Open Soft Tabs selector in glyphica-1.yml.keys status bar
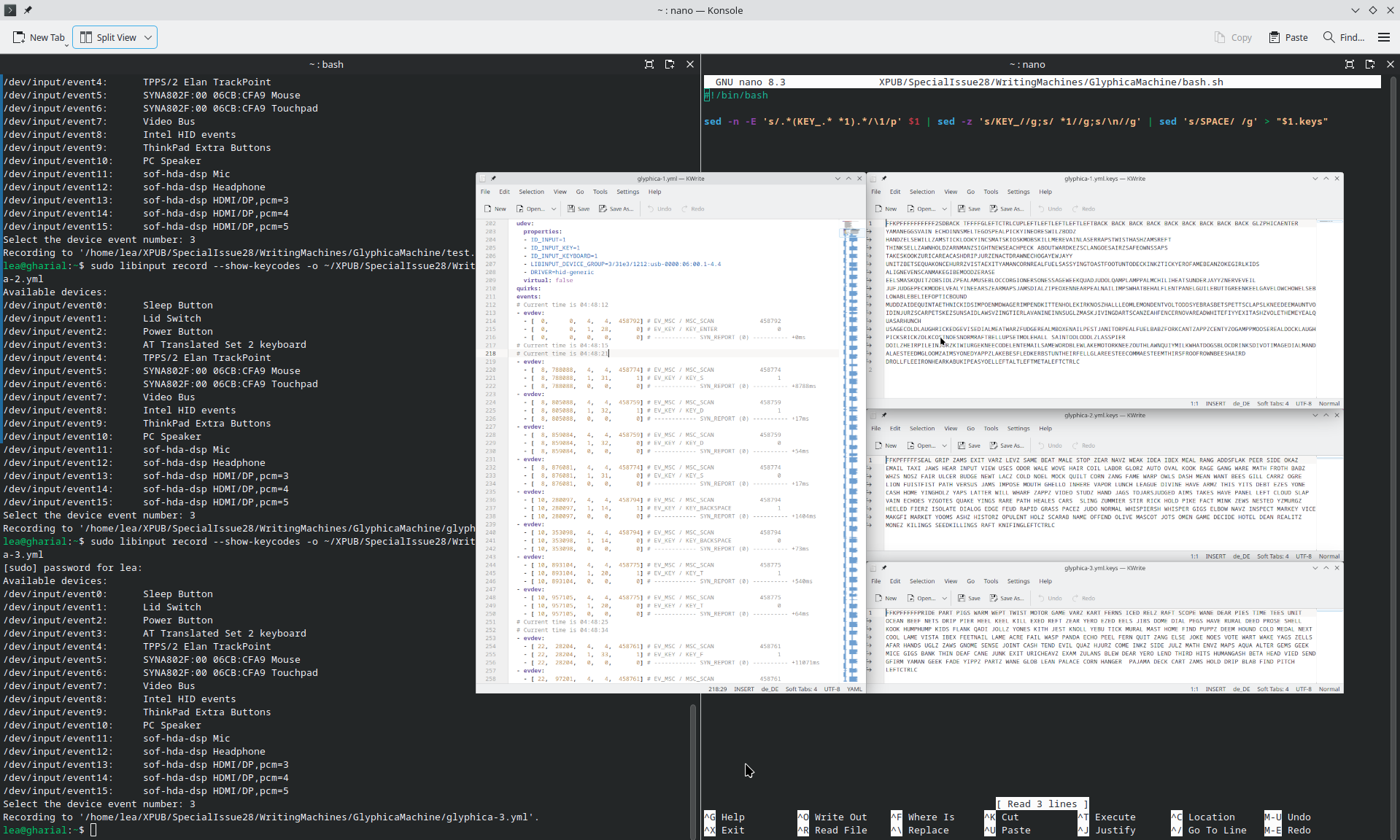The image size is (1400, 840). [x=1272, y=403]
